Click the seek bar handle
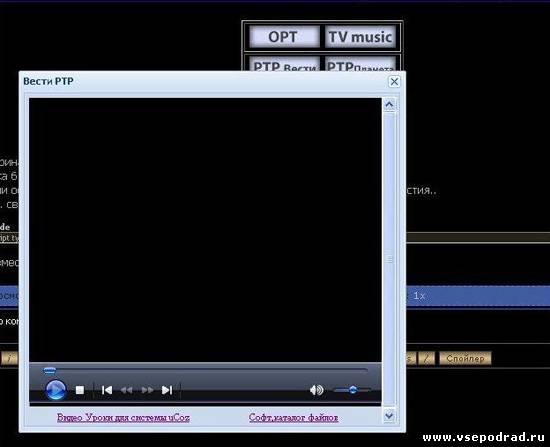Image resolution: width=550 pixels, height=447 pixels. [x=49, y=371]
